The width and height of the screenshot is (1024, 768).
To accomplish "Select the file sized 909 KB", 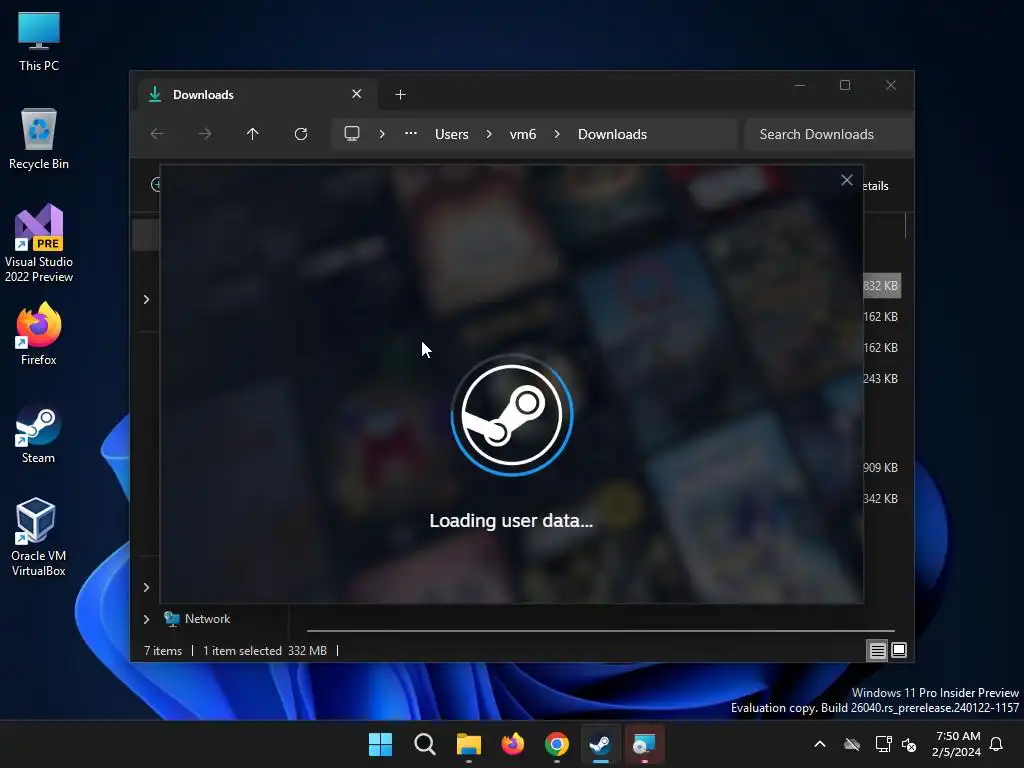I will (880, 468).
